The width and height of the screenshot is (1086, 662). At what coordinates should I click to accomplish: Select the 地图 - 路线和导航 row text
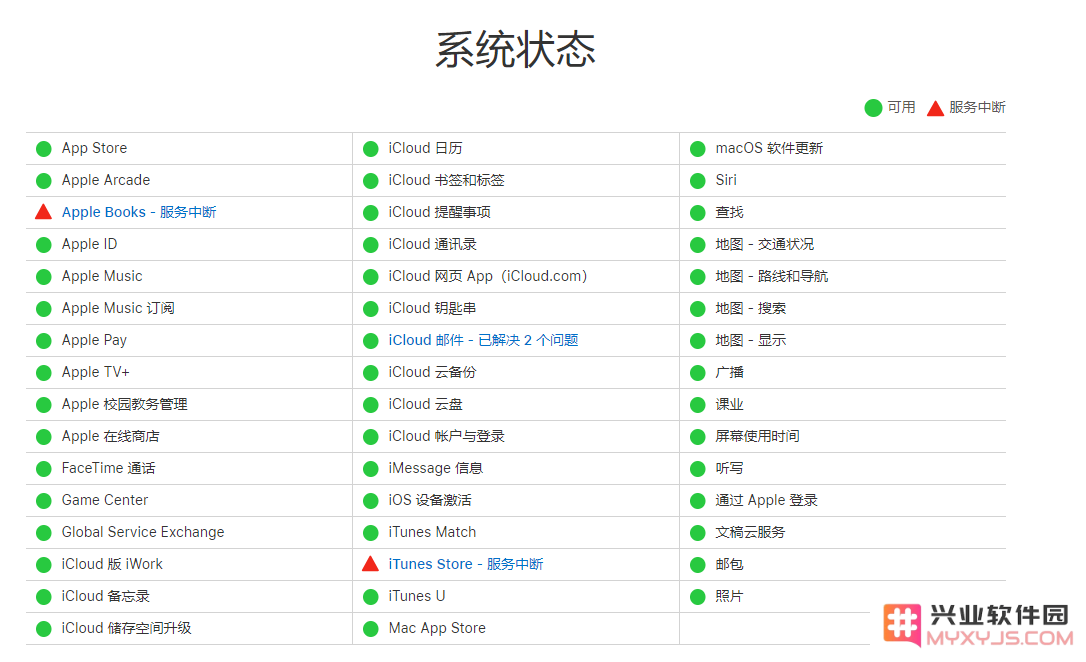coord(772,276)
